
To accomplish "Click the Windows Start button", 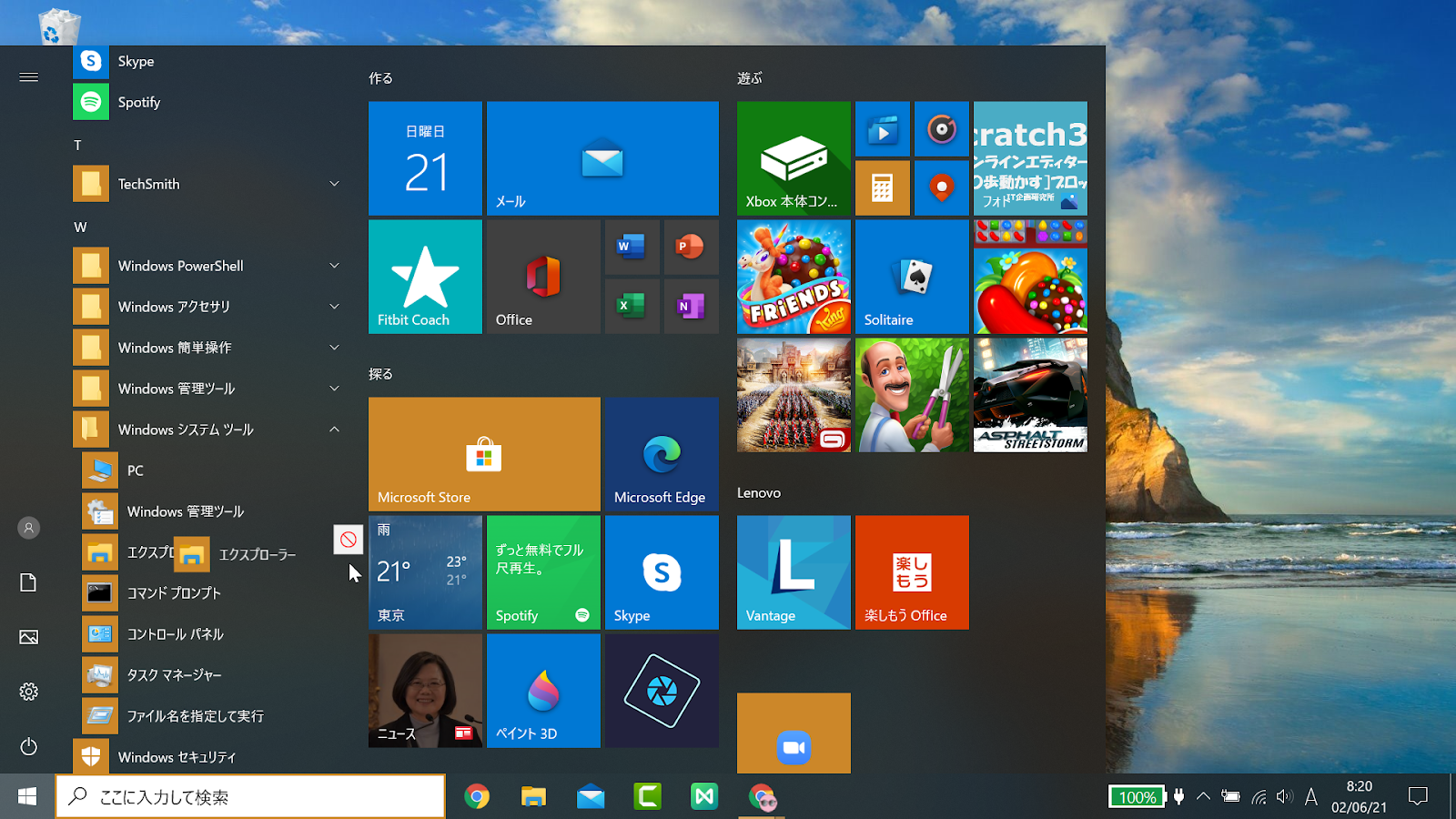I will 27,796.
